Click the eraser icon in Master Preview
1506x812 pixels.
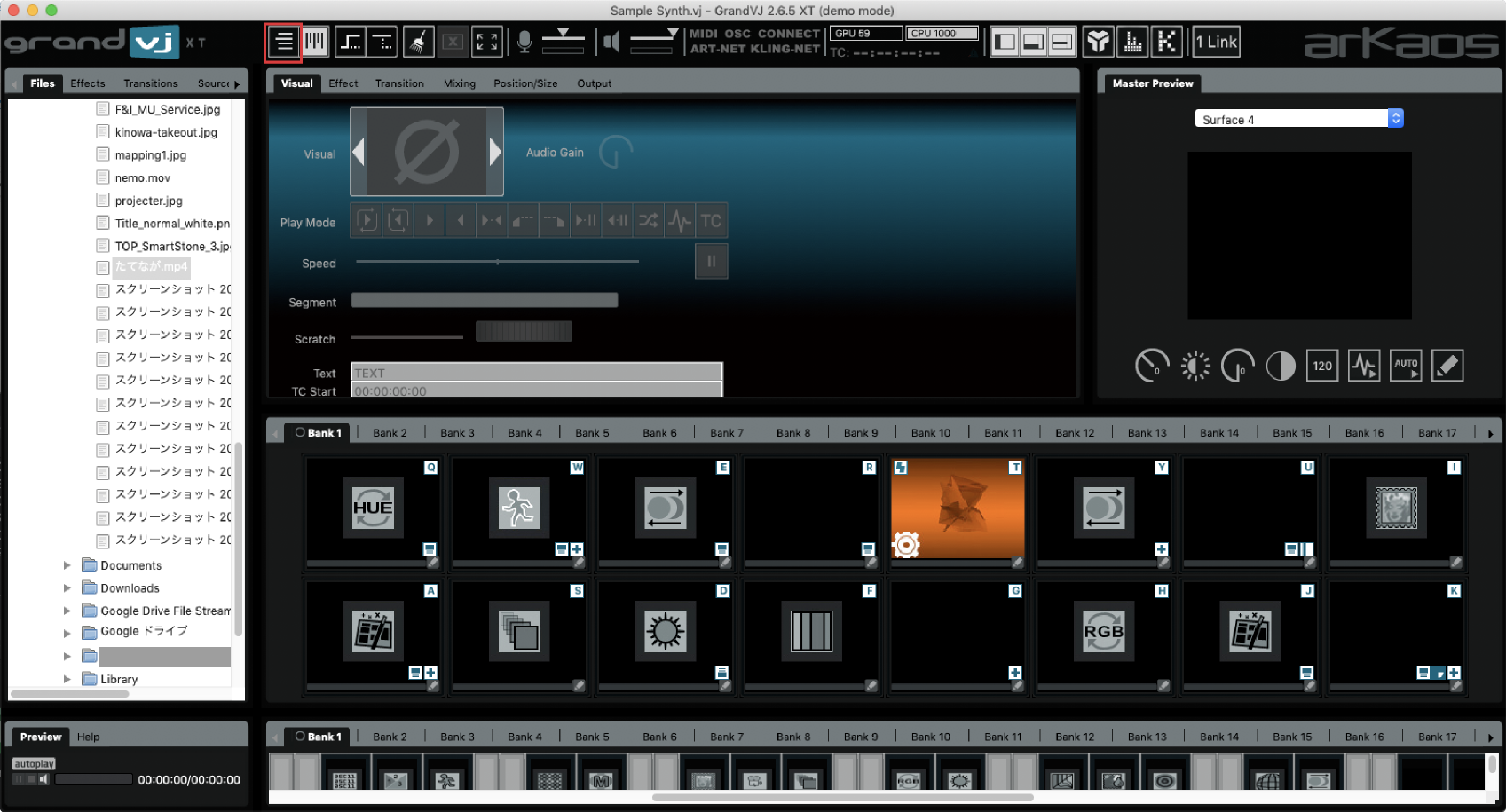(1447, 366)
